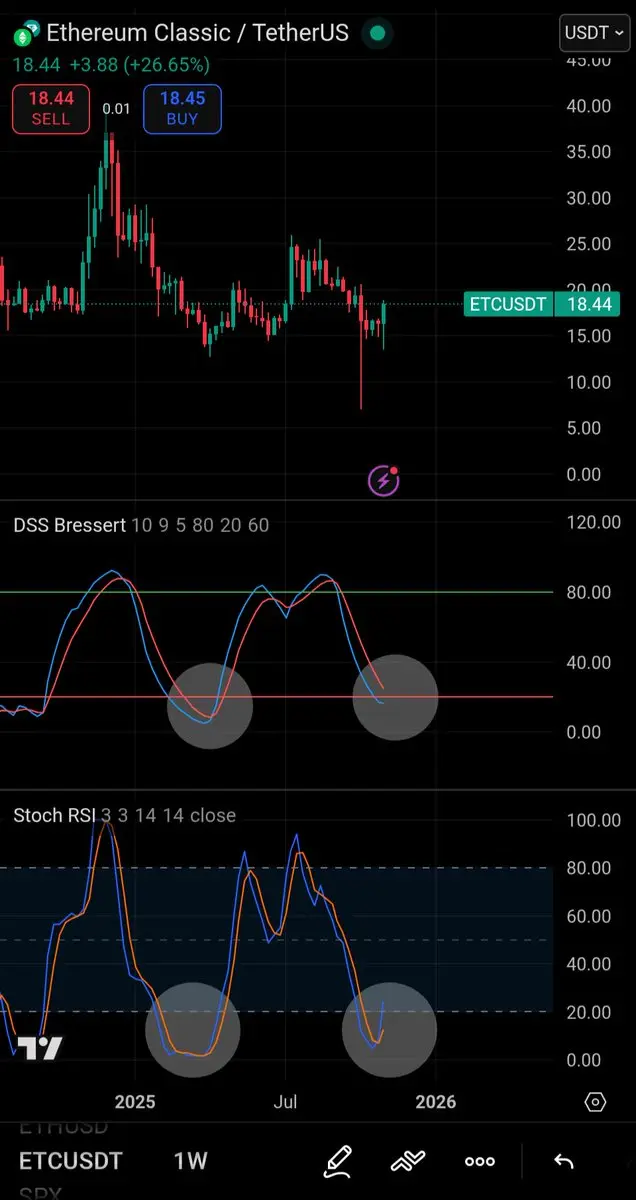Open the USDT currency dropdown
Screen dimensions: 636x1200
pos(595,33)
